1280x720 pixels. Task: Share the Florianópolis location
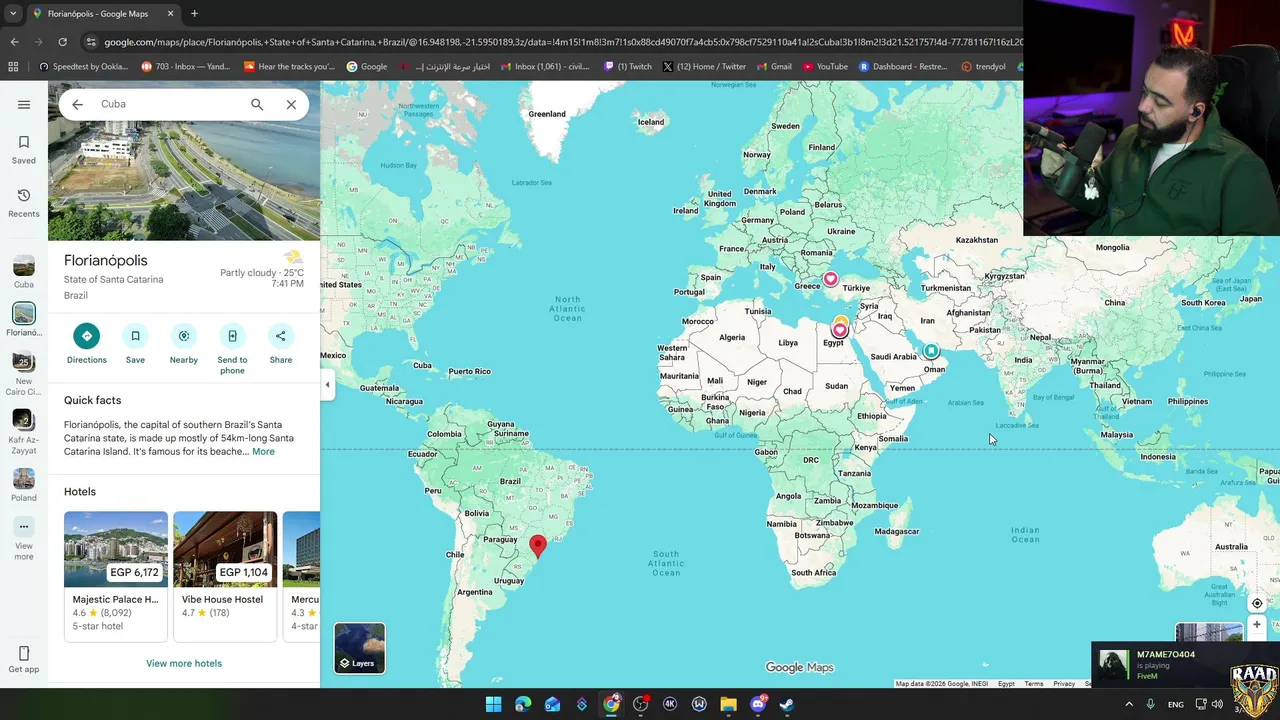pyautogui.click(x=281, y=344)
